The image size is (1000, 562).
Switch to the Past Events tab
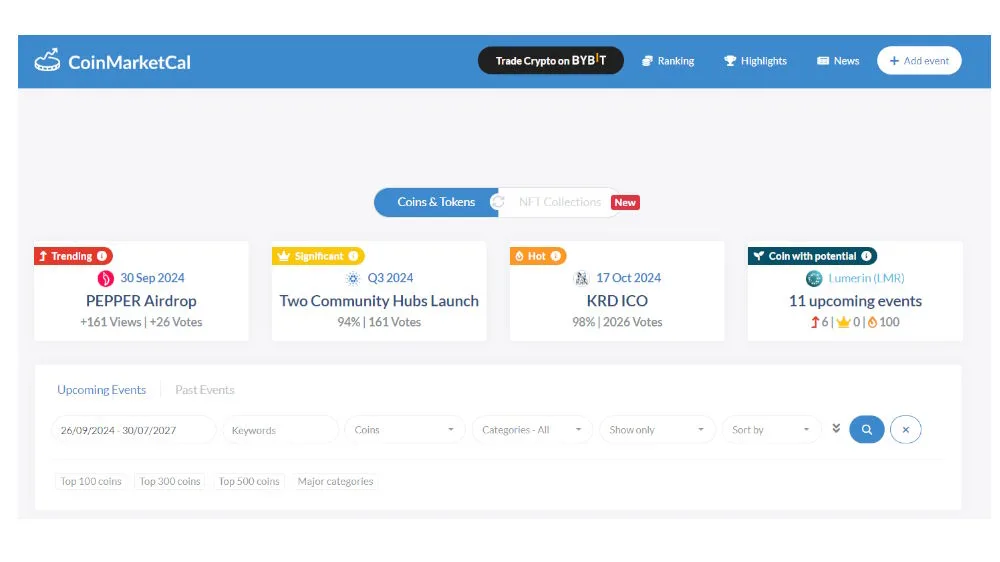click(205, 390)
